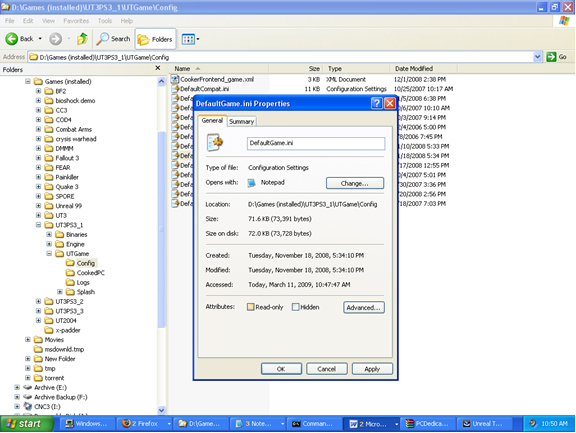Expand the bioshock demo folder node

coord(38,101)
